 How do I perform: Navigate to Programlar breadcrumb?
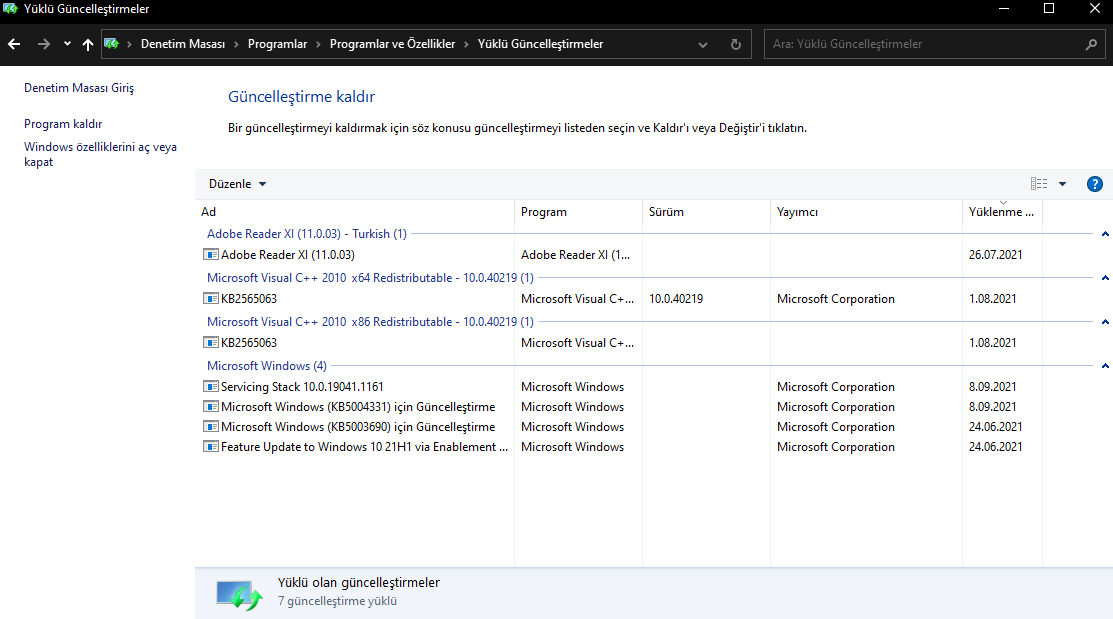[x=278, y=44]
